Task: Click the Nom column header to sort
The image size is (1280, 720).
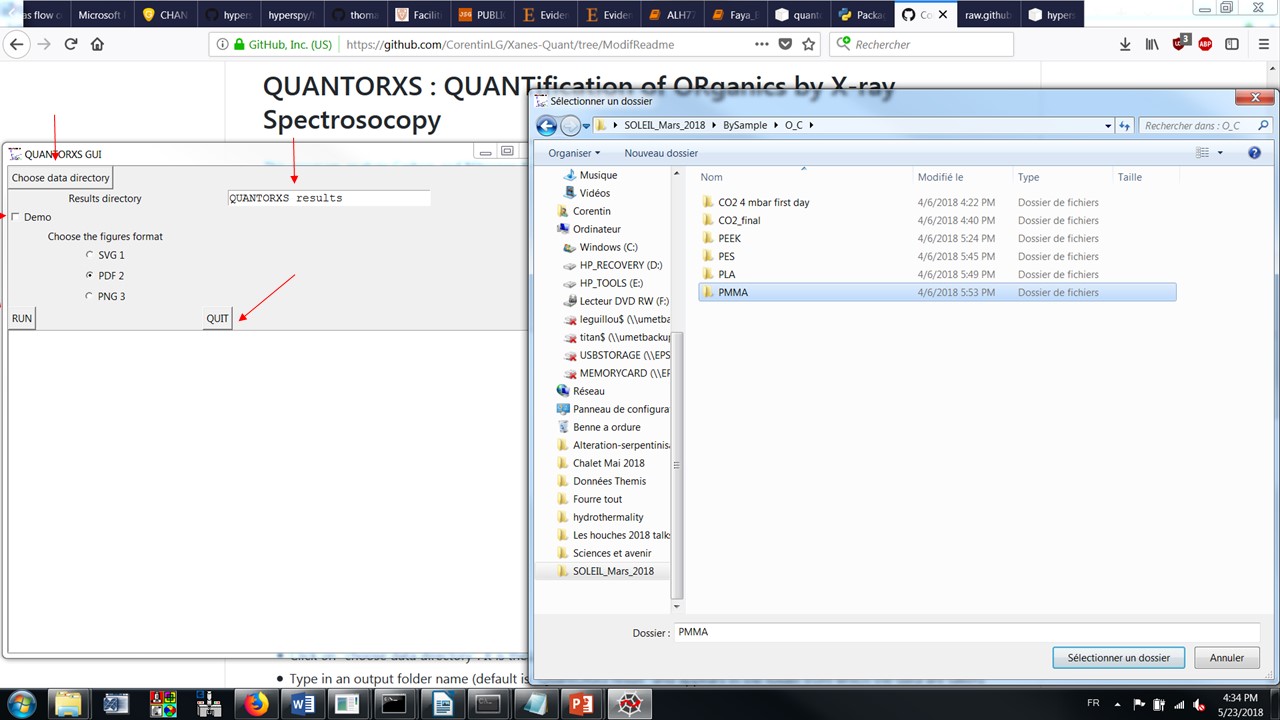Action: [711, 177]
